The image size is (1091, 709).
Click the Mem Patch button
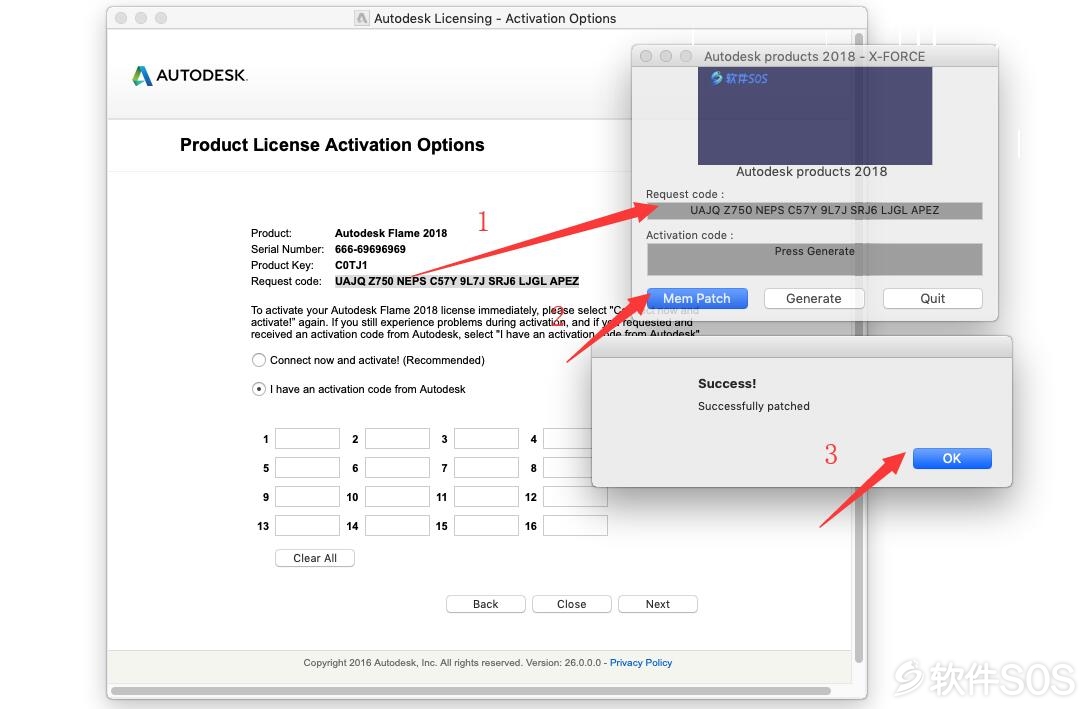(697, 298)
